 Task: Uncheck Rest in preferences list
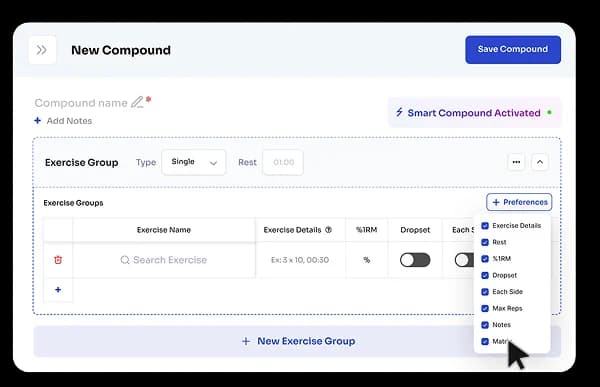point(485,242)
